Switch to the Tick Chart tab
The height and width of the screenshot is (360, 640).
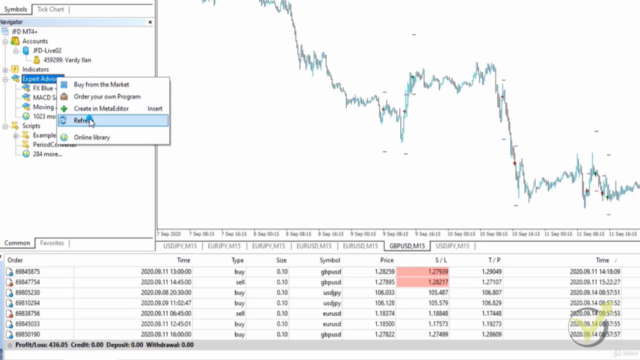(x=51, y=9)
